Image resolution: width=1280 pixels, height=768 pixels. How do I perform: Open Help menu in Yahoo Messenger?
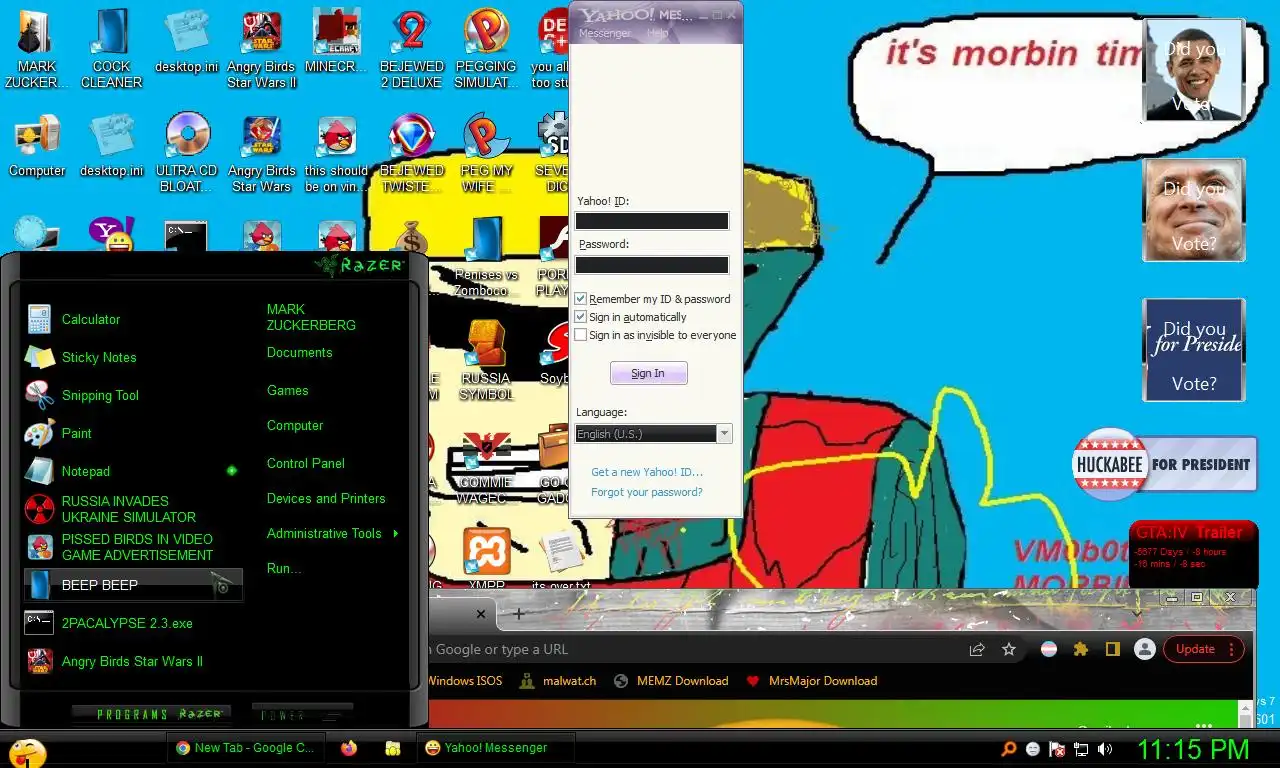coord(657,33)
